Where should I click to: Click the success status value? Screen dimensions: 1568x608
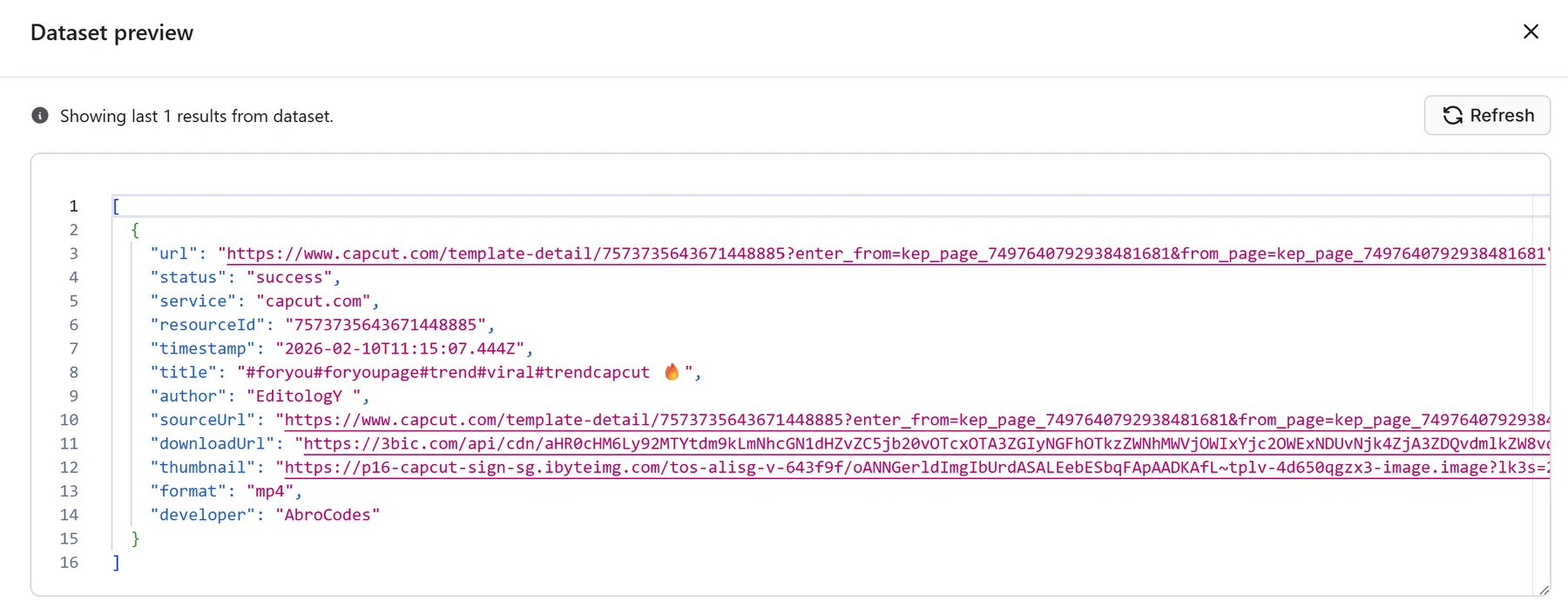pyautogui.click(x=289, y=277)
